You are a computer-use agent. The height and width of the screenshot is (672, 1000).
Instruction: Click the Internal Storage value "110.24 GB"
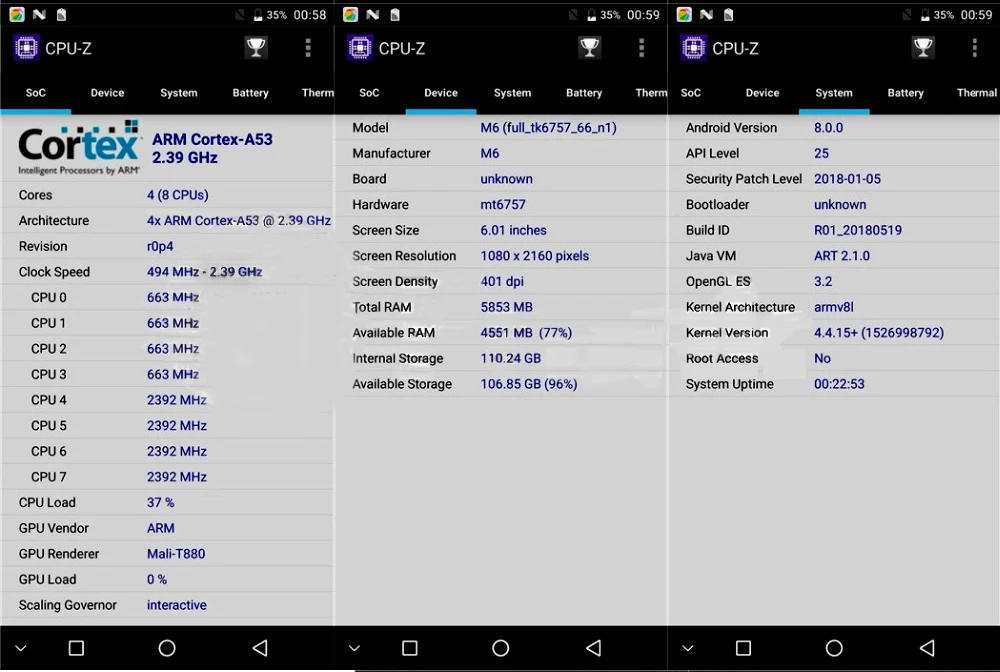(511, 358)
